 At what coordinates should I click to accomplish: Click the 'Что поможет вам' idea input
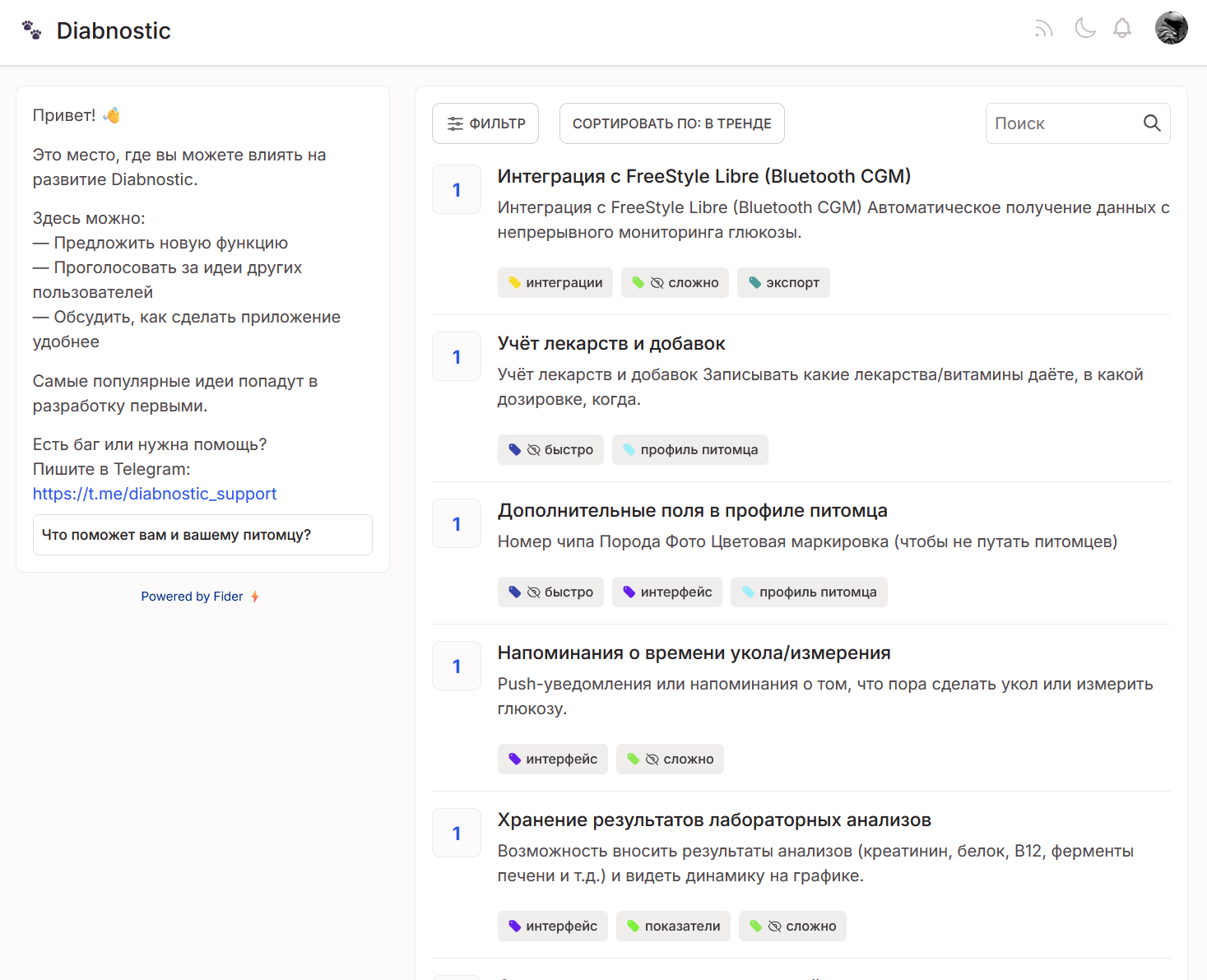click(202, 535)
